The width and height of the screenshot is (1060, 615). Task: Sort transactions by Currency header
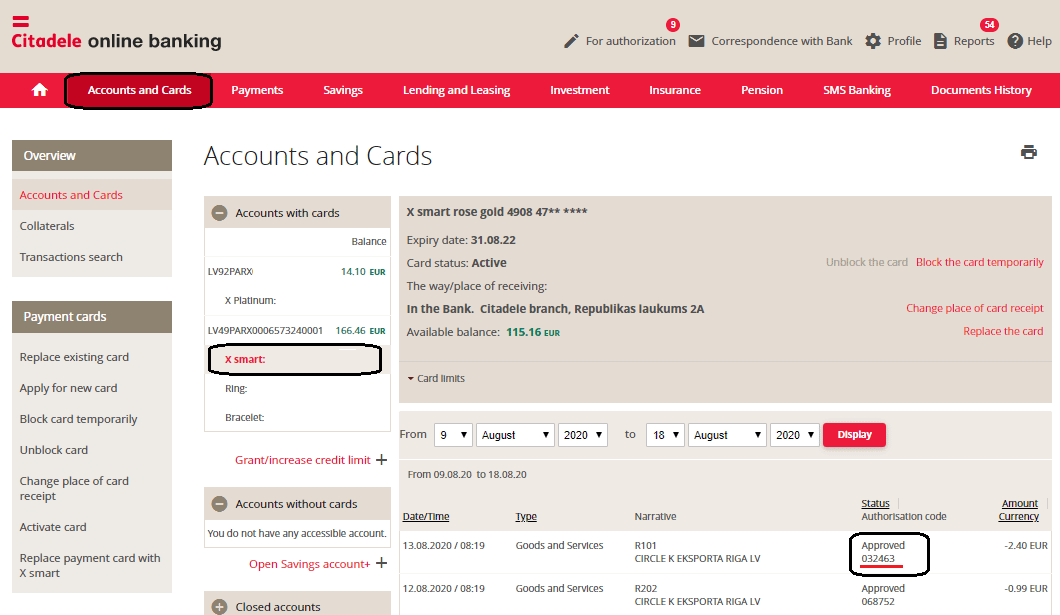tap(1019, 516)
